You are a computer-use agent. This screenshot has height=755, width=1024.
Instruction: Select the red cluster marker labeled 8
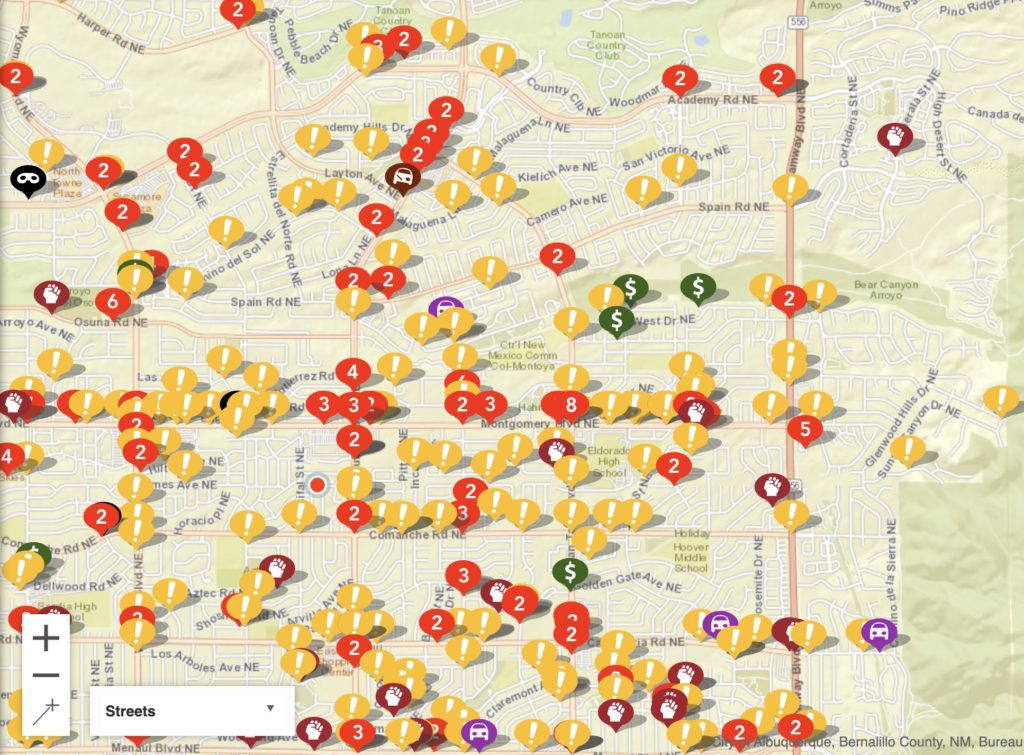(571, 405)
